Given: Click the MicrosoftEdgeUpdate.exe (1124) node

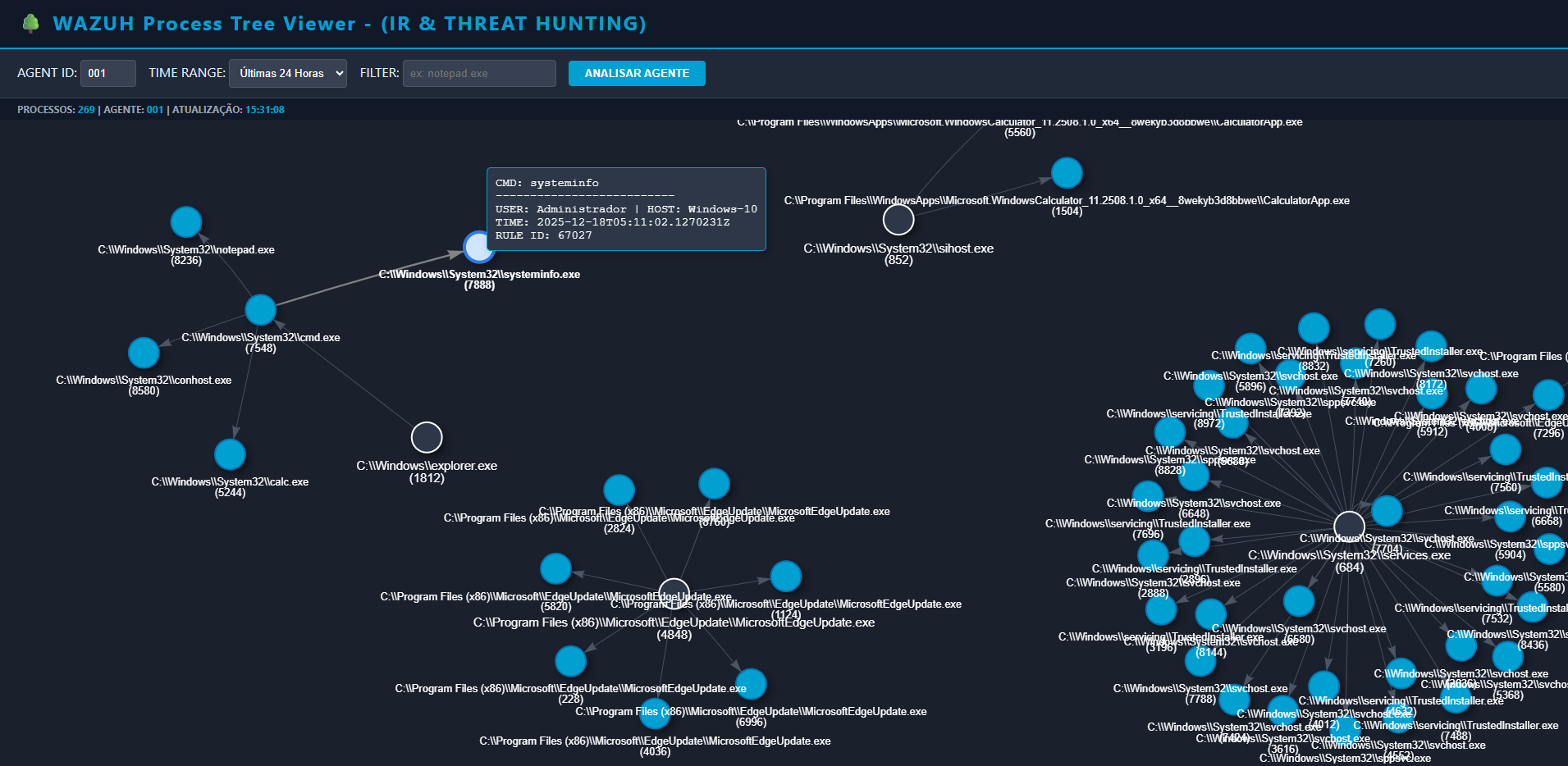Looking at the screenshot, I should coord(785,577).
